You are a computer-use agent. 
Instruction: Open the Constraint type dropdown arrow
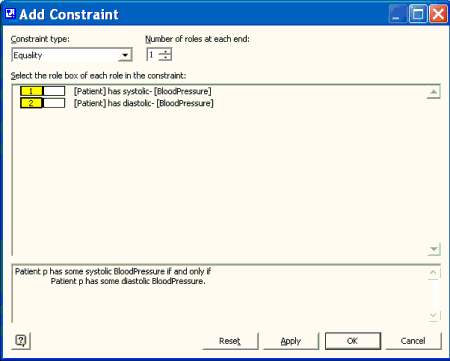pos(125,55)
